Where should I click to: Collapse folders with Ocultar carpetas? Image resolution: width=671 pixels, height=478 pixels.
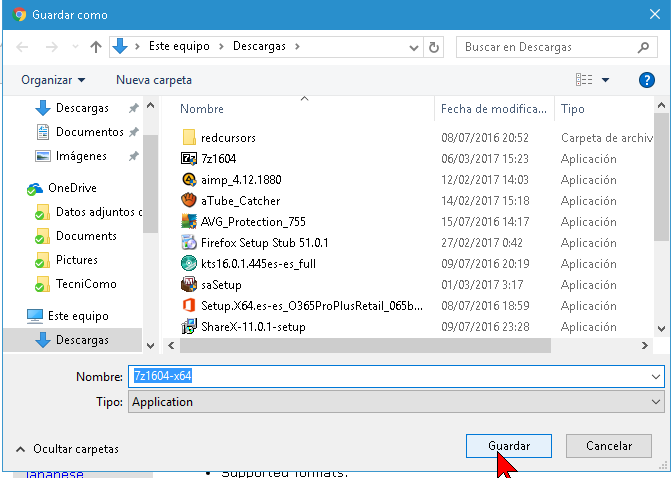pos(67,449)
